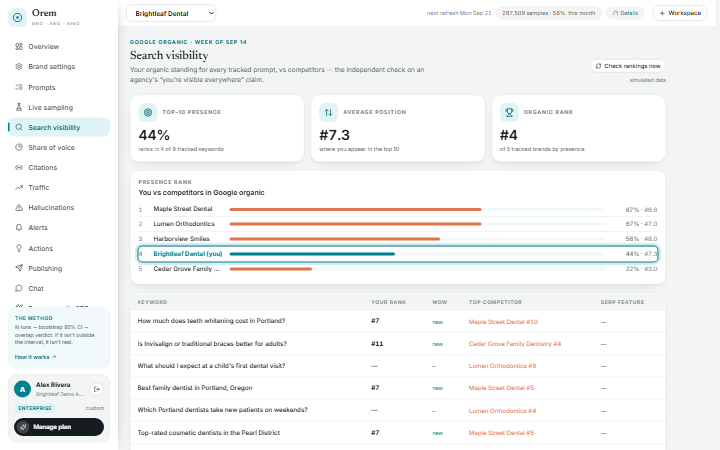Click 'Is Invisalign or traditional braces better for adults?'
This screenshot has height=450, width=720.
coord(212,343)
